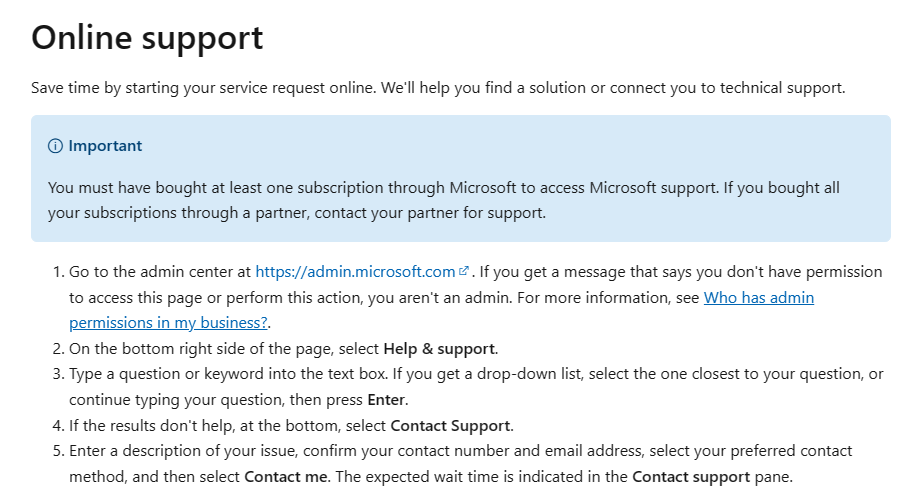
Task: Click the bold 'Contact support' pane text
Action: pyautogui.click(x=690, y=476)
